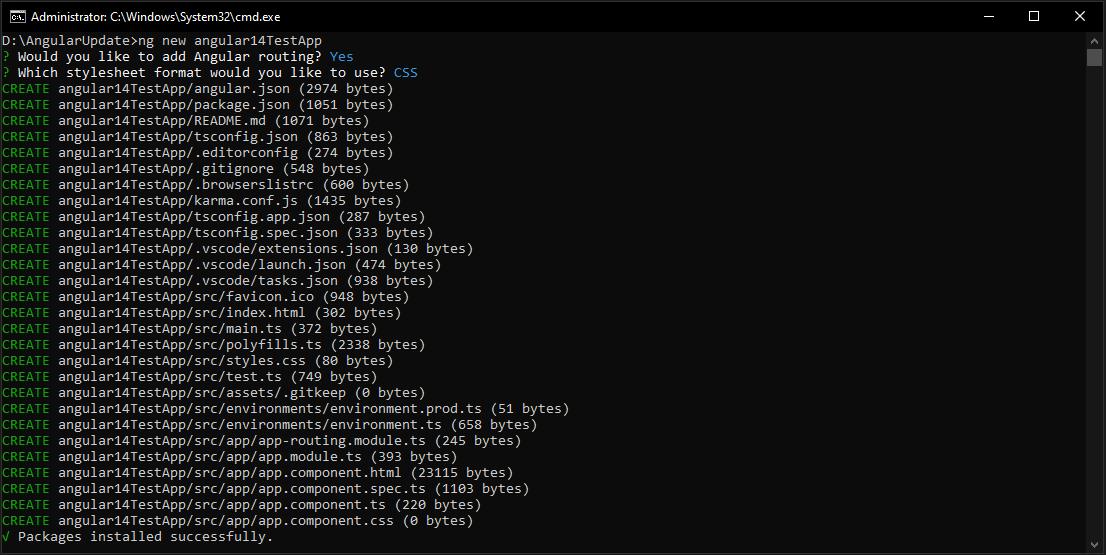Minimize the cmd.exe window

(988, 16)
